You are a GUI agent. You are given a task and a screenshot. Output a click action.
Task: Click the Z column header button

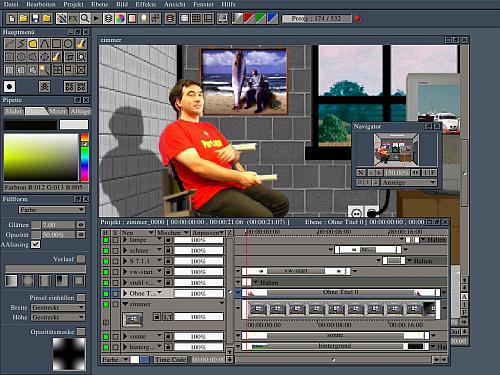pyautogui.click(x=229, y=232)
